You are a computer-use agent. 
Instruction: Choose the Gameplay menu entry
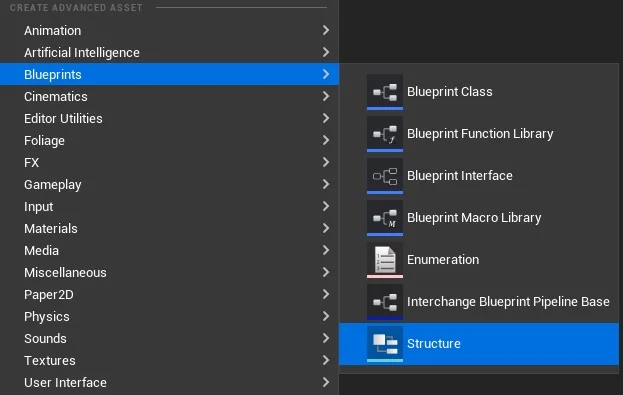click(169, 184)
